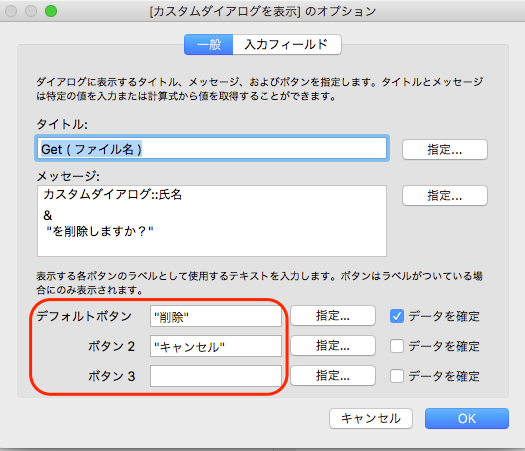
Task: Click 指定... for the ボタン 2 row
Action: point(333,346)
